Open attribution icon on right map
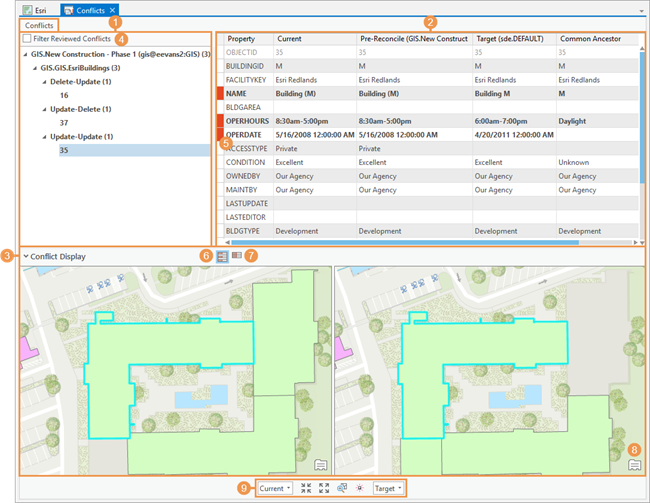The height and width of the screenshot is (503, 650). (x=634, y=464)
